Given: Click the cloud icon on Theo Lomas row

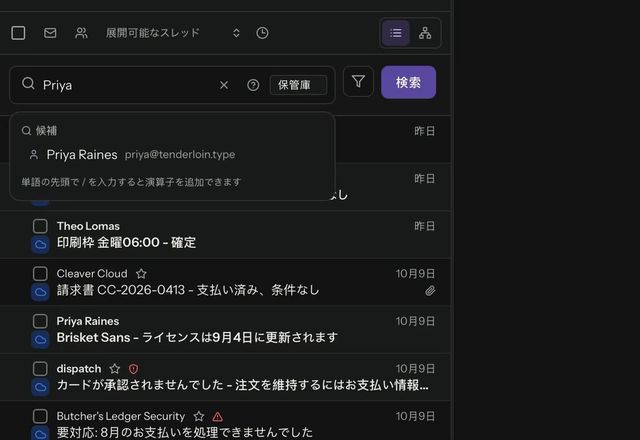Looking at the screenshot, I should coord(40,244).
